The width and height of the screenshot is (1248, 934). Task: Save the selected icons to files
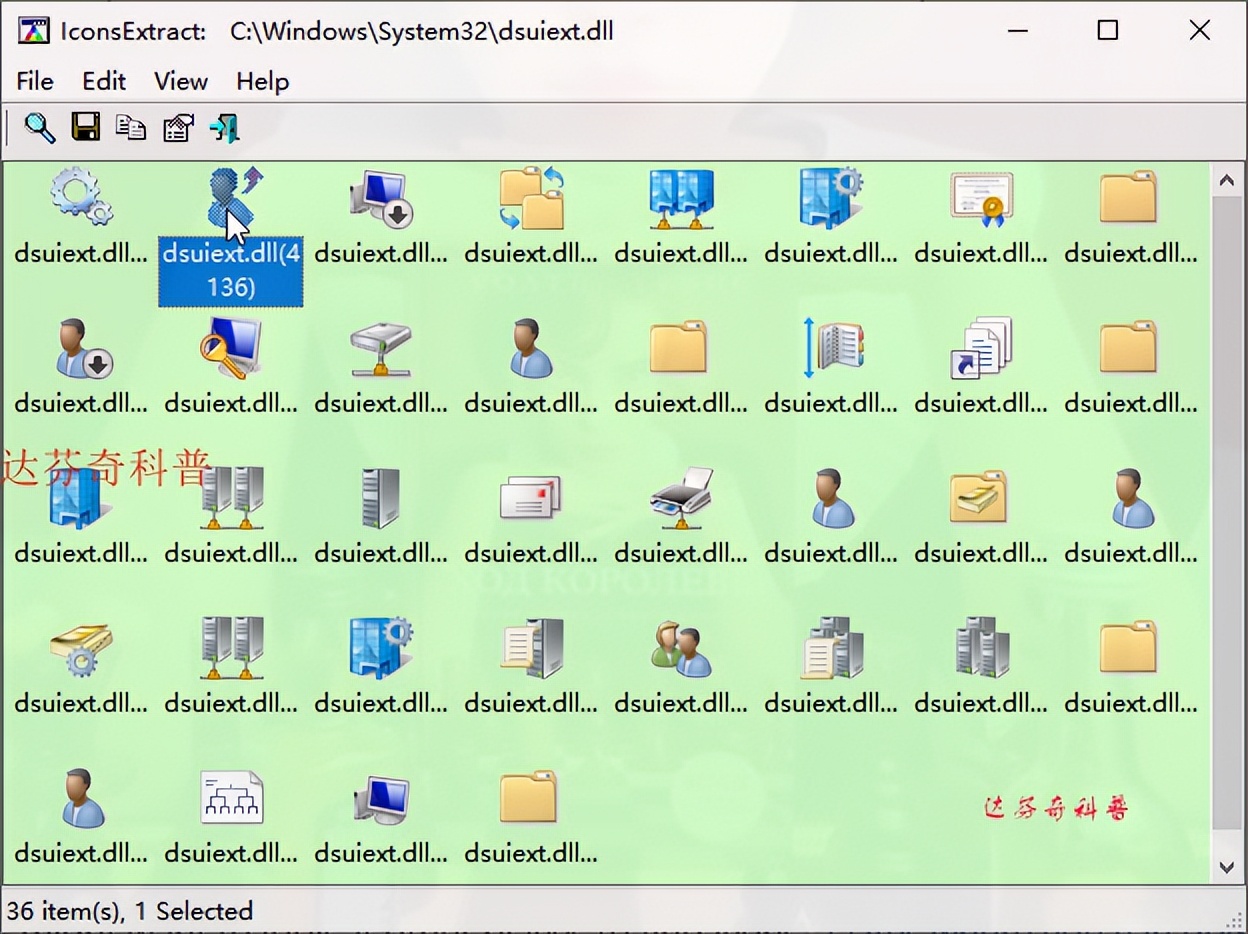point(85,127)
